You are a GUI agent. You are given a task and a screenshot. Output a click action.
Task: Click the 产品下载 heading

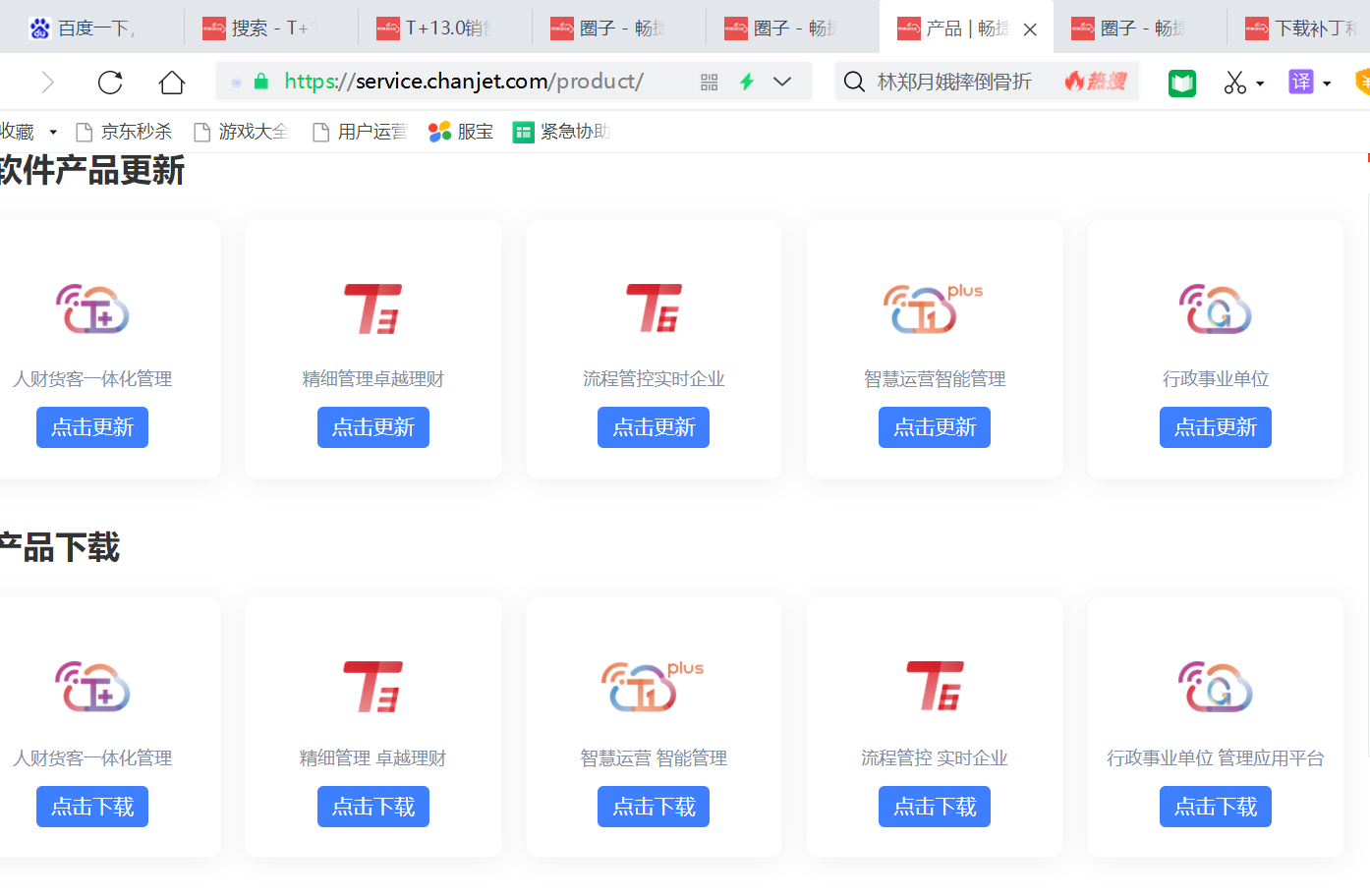60,547
